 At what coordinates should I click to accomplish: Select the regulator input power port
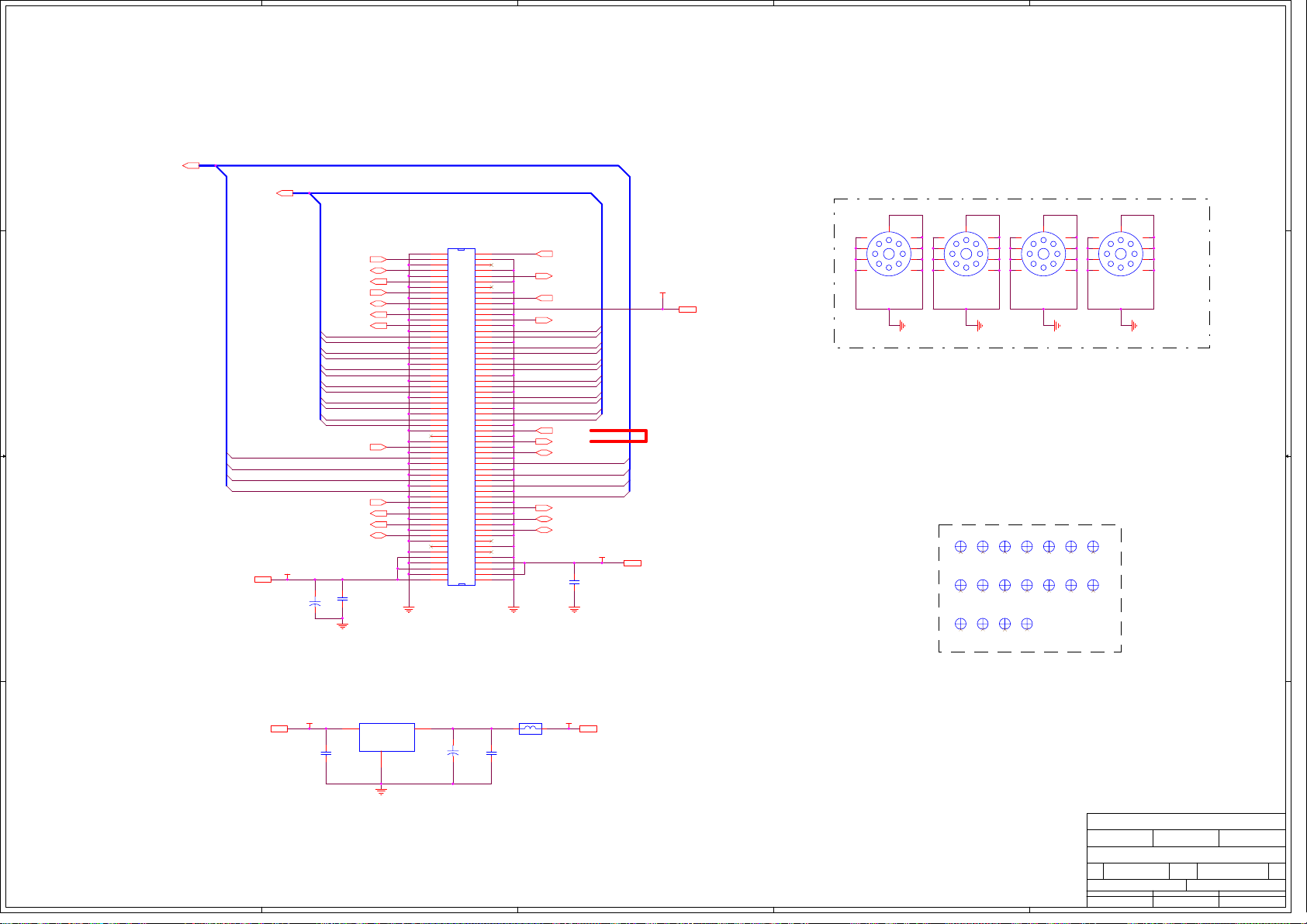click(x=279, y=728)
